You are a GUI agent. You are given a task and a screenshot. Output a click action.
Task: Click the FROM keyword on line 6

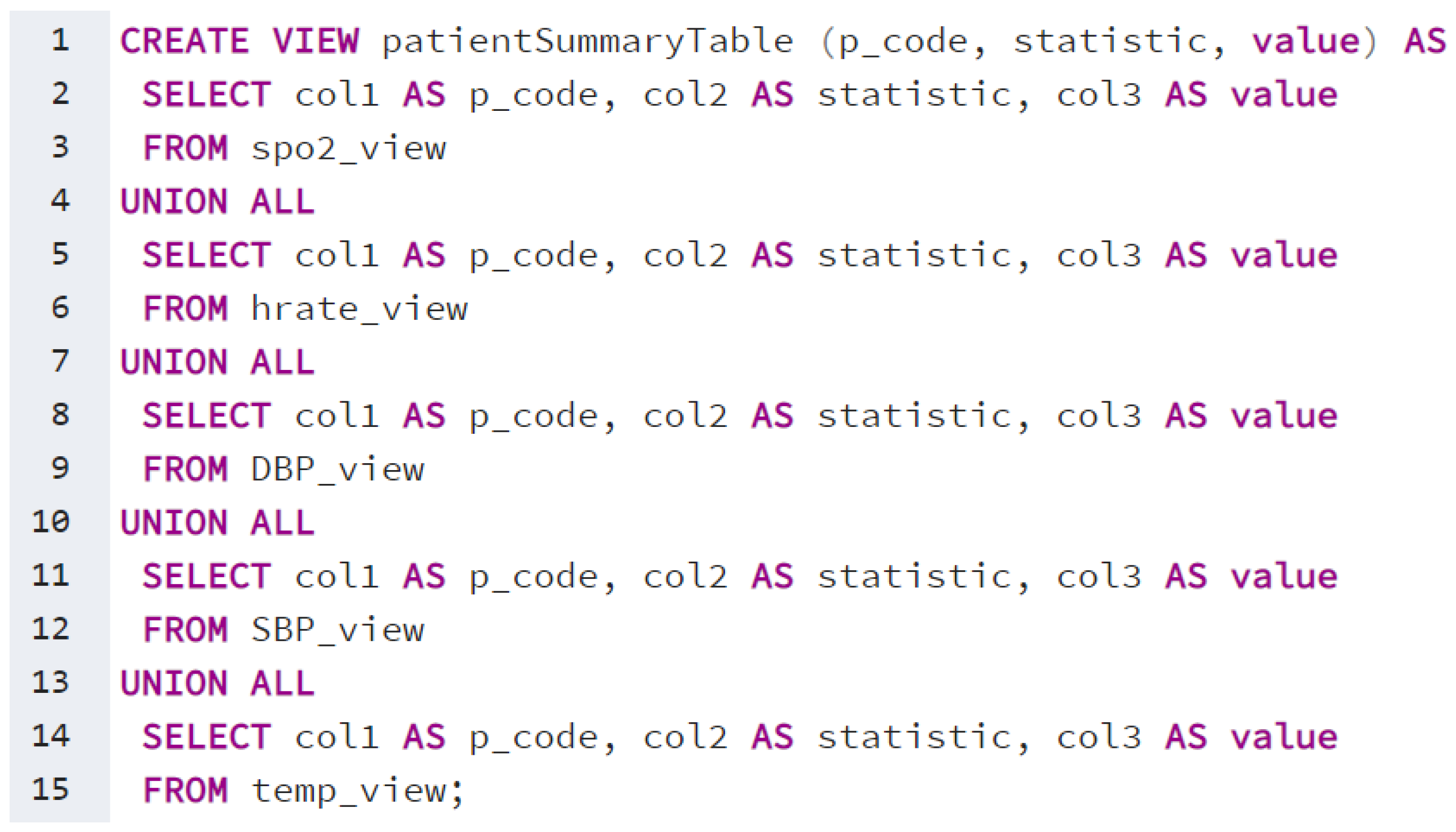[x=185, y=309]
